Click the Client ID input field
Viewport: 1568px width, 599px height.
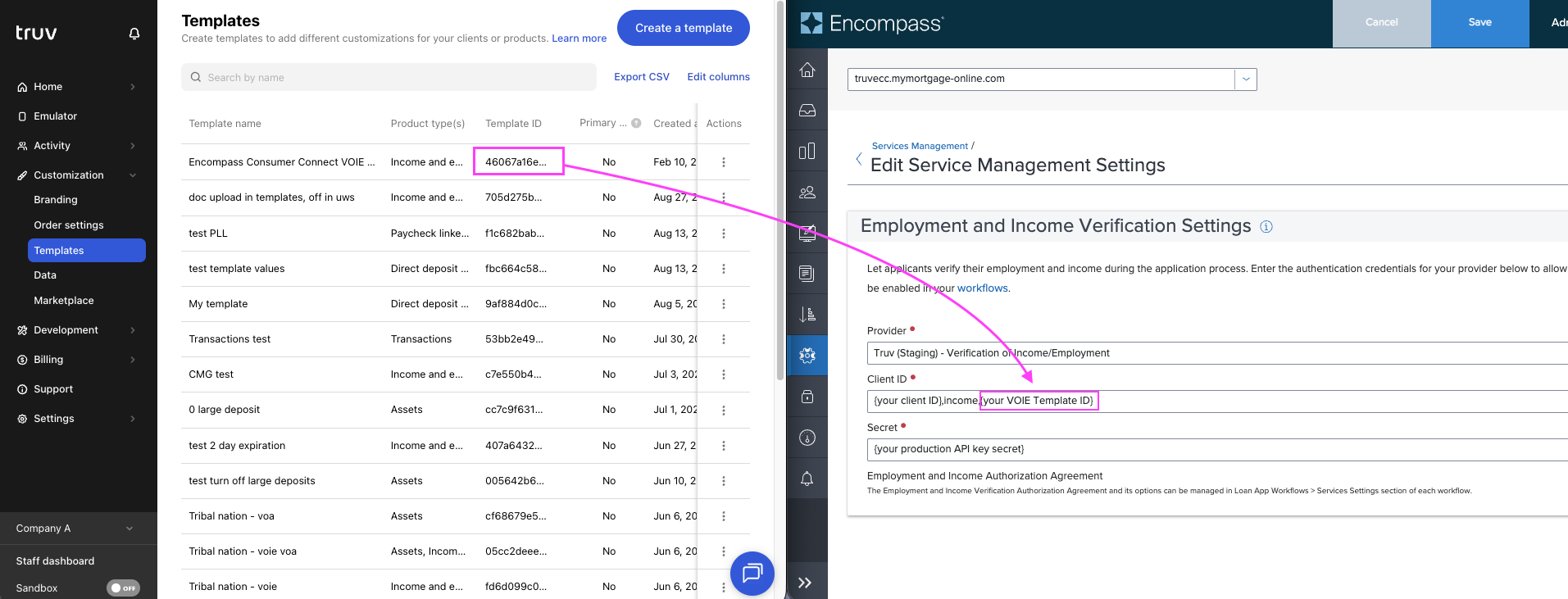(1217, 402)
